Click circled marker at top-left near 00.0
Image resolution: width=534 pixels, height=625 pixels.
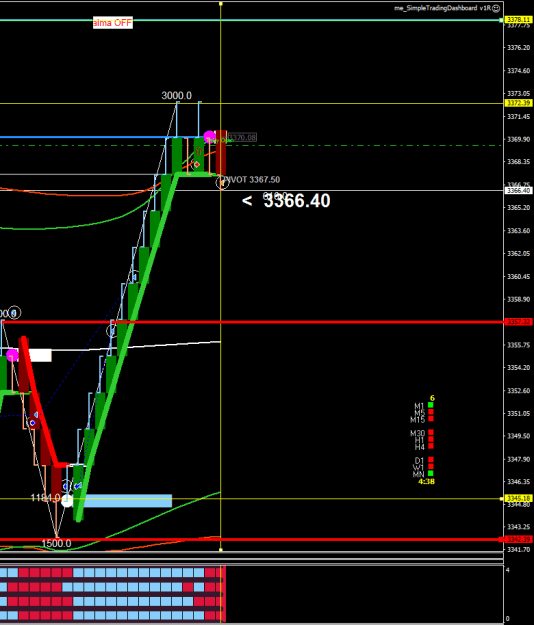[15, 313]
